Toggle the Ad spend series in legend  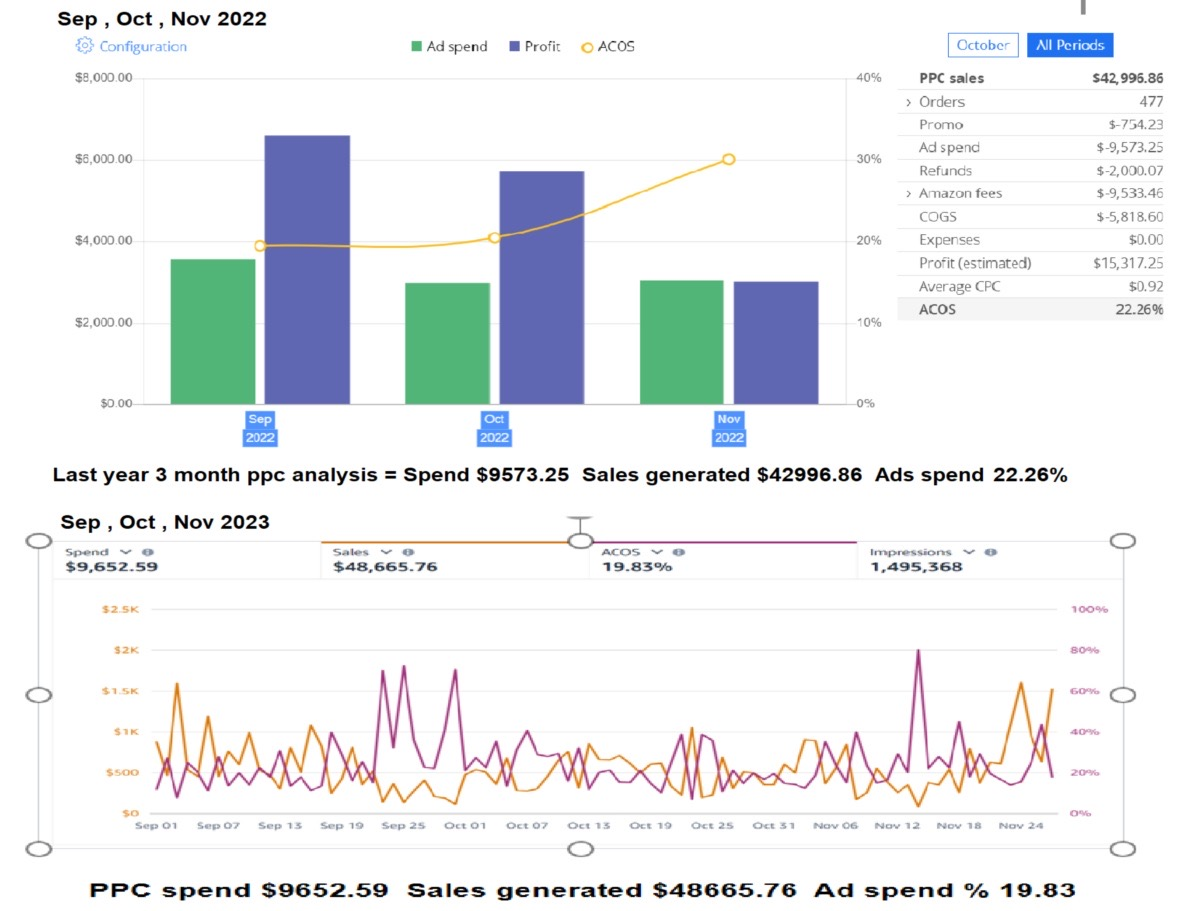coord(449,46)
